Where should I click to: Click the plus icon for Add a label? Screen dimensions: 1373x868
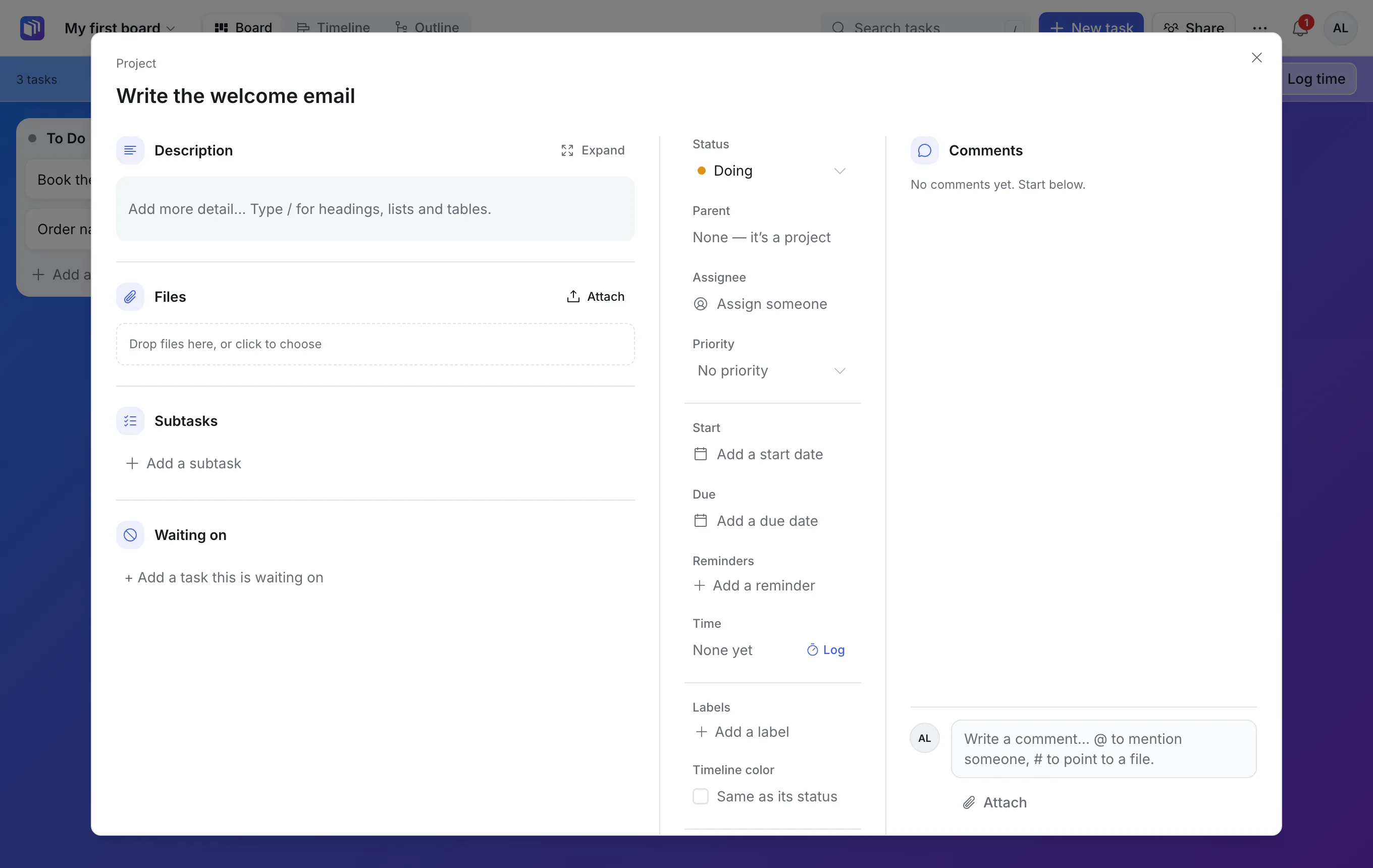coord(701,731)
